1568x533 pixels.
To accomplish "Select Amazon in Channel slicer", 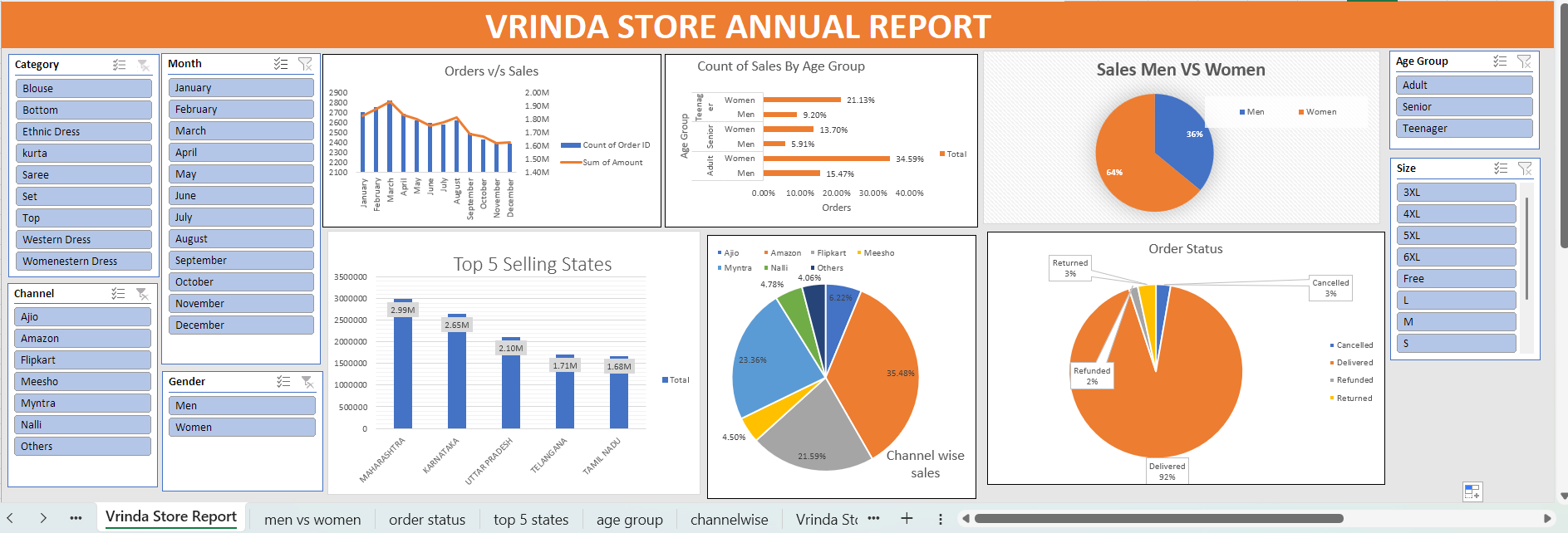I will pos(82,339).
